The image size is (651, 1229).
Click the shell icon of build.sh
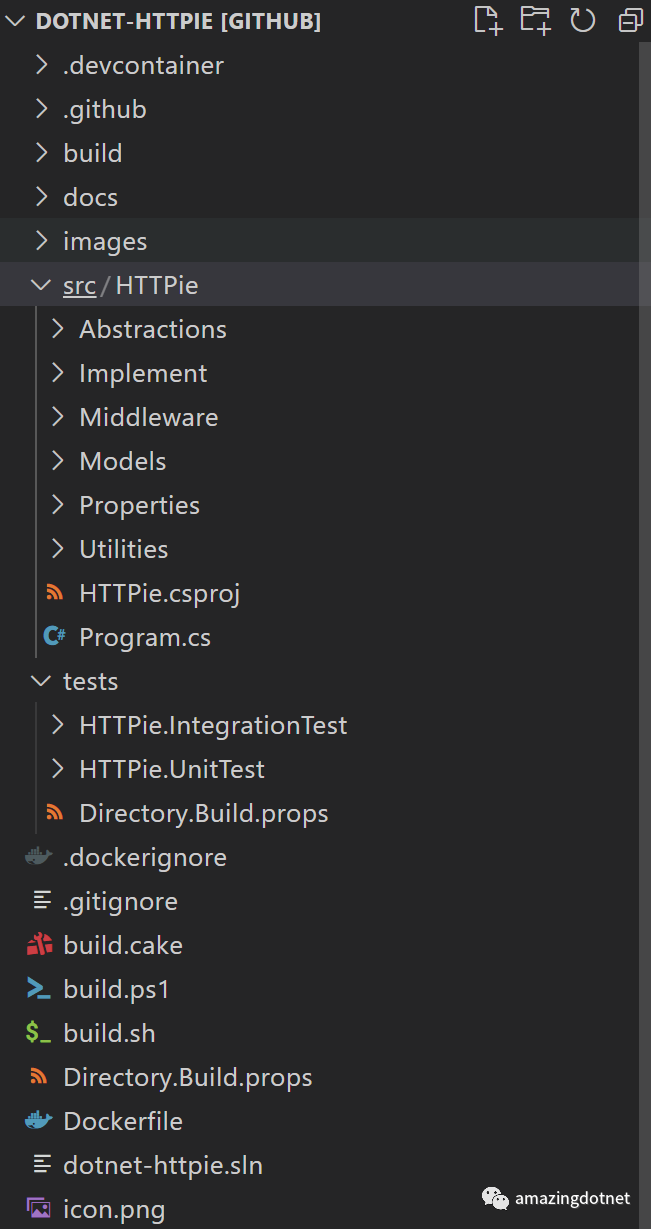pyautogui.click(x=39, y=1033)
